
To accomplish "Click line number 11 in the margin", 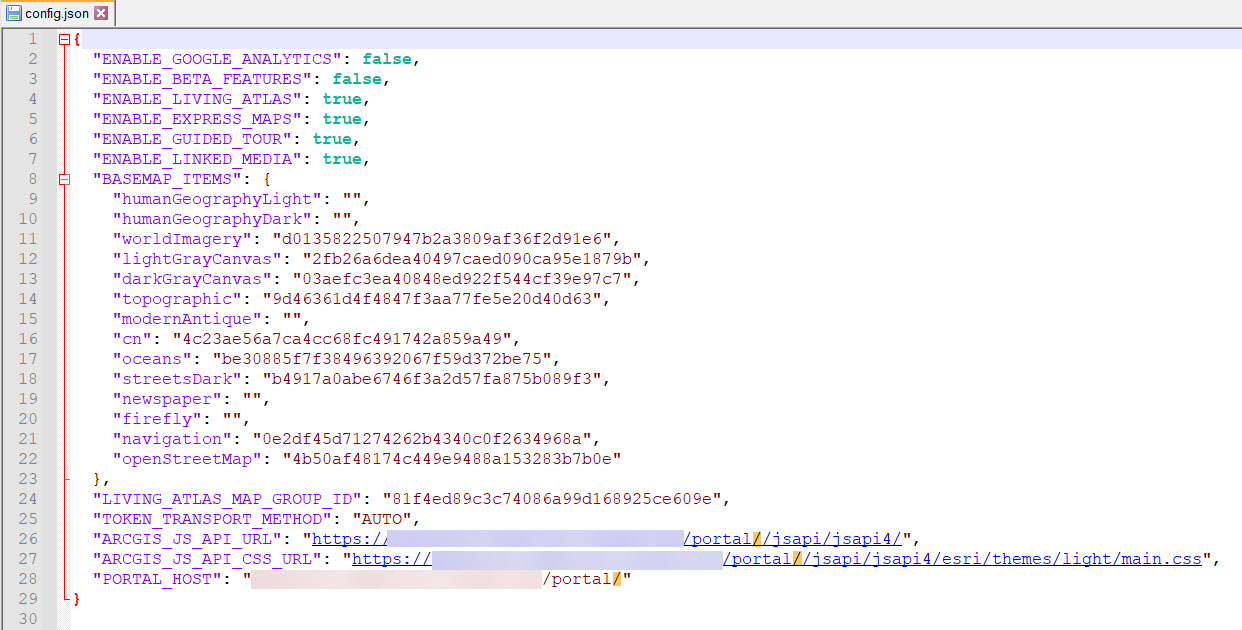I will [x=28, y=238].
